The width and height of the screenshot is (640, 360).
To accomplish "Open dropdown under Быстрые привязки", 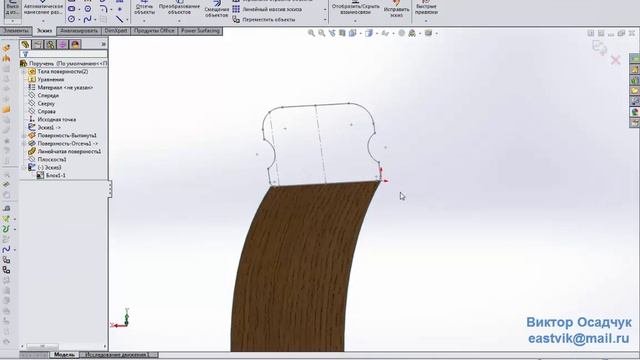I will [426, 20].
